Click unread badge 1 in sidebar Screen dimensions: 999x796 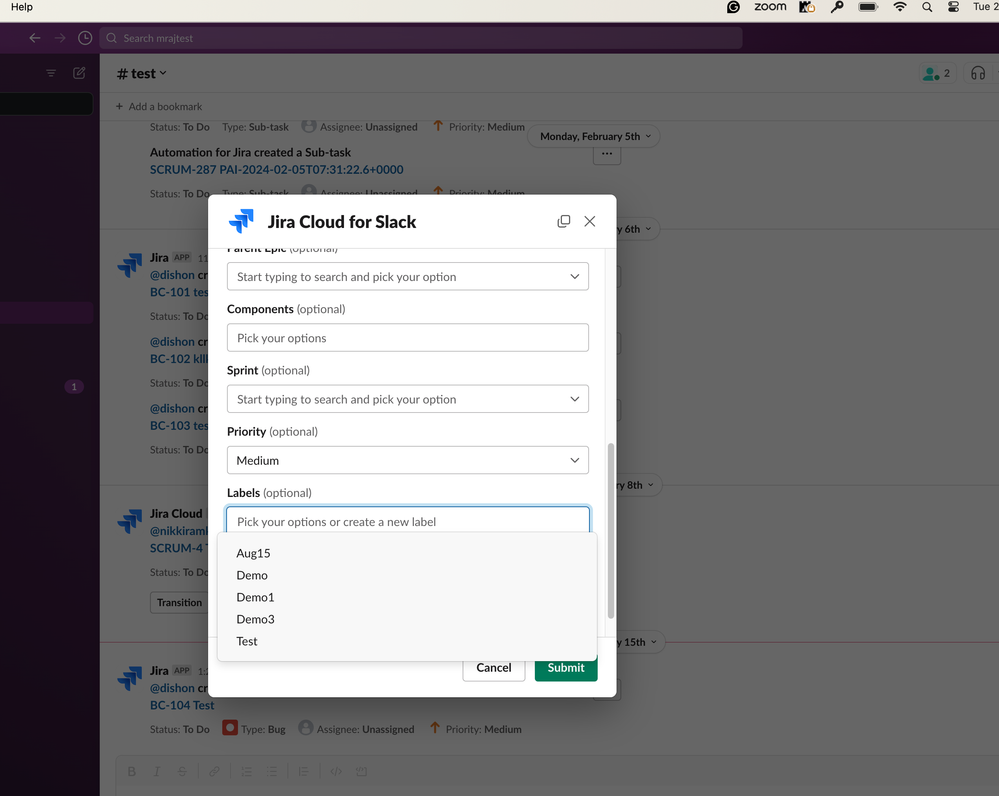[x=74, y=387]
